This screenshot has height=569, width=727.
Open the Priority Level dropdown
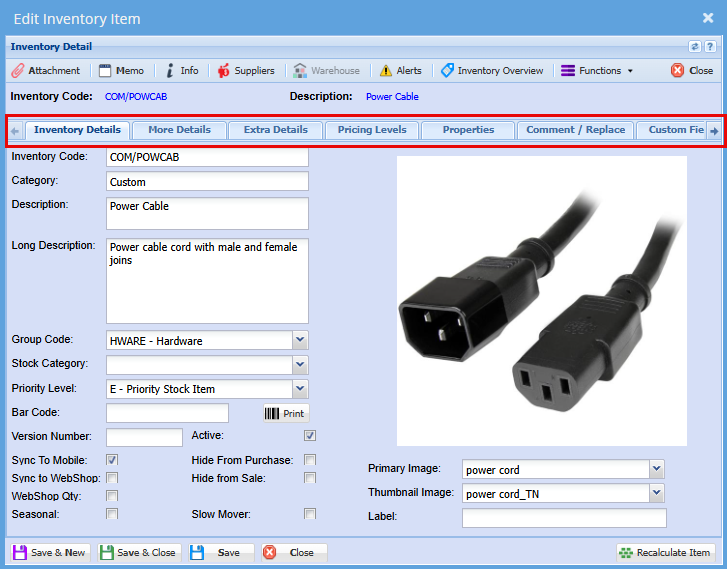[x=300, y=389]
